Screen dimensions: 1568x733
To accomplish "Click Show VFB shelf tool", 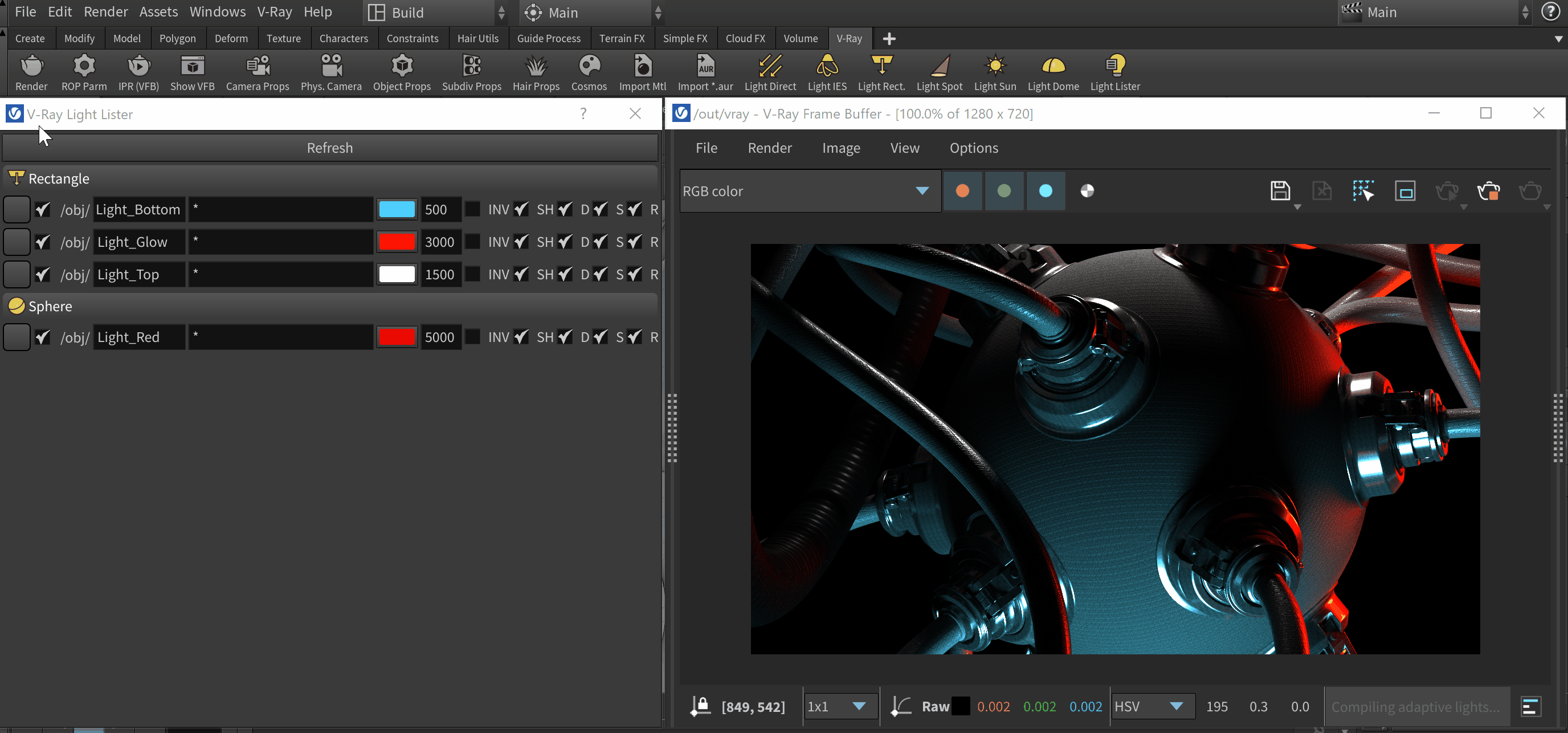I will (x=193, y=72).
